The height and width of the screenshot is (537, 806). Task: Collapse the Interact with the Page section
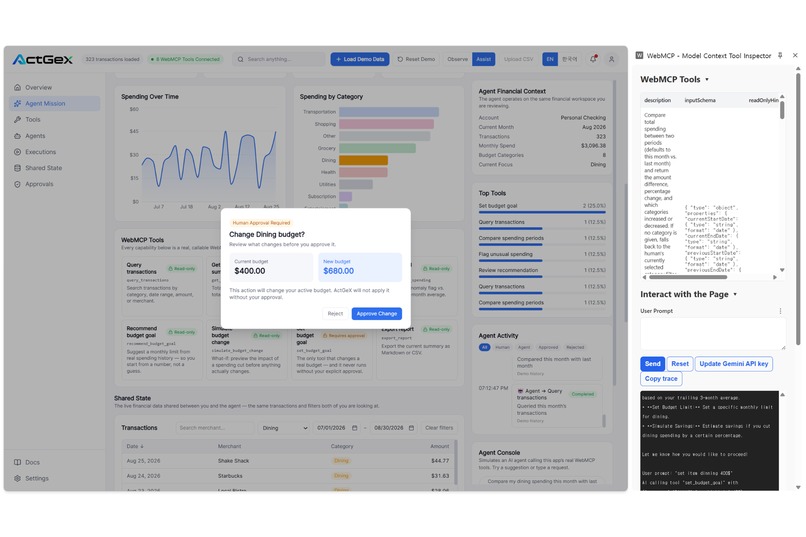click(735, 294)
